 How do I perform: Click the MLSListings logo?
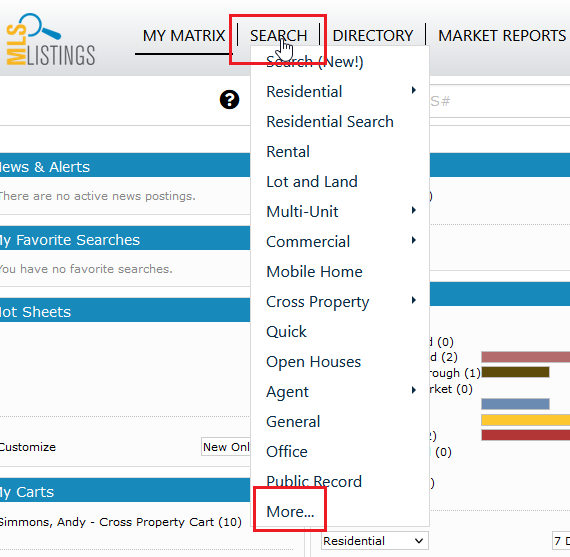click(51, 40)
